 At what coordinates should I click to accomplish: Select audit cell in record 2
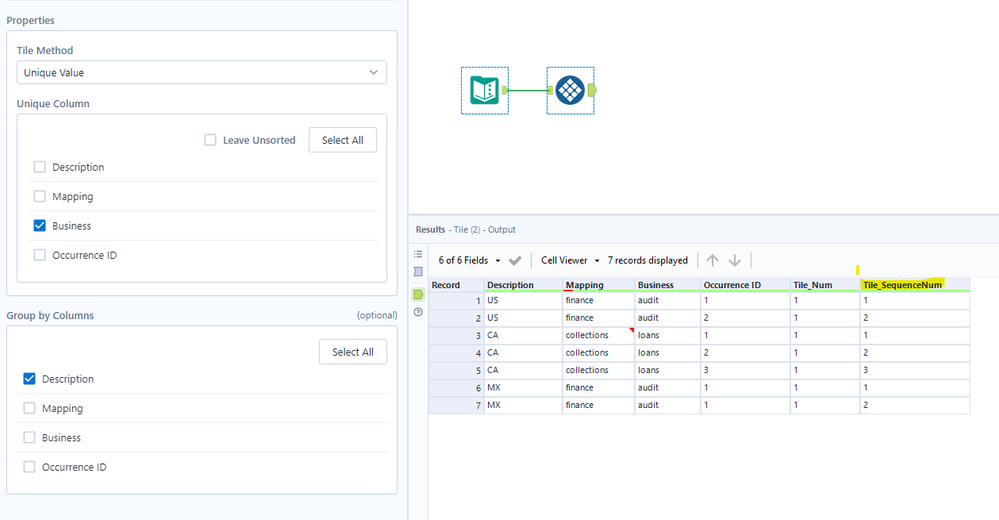pyautogui.click(x=667, y=318)
